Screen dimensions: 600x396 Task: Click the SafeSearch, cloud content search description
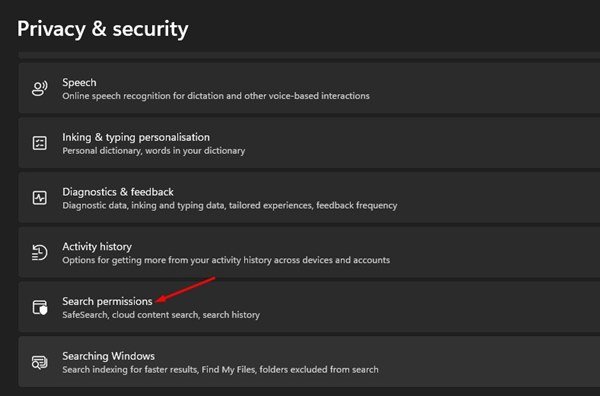click(161, 315)
